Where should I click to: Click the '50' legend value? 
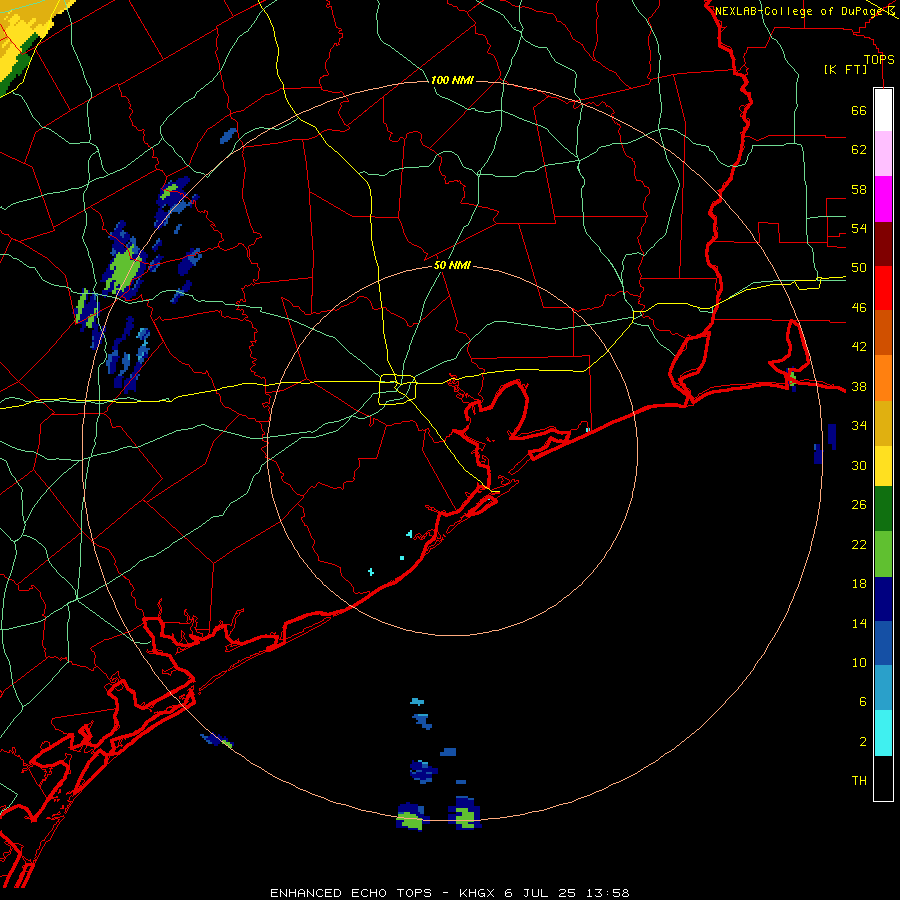[859, 268]
